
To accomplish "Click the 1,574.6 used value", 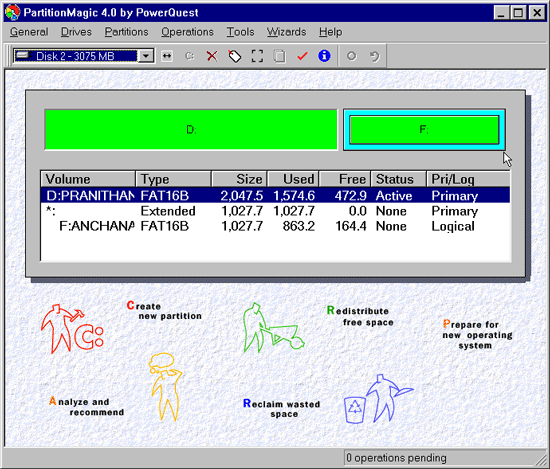I will tap(294, 196).
